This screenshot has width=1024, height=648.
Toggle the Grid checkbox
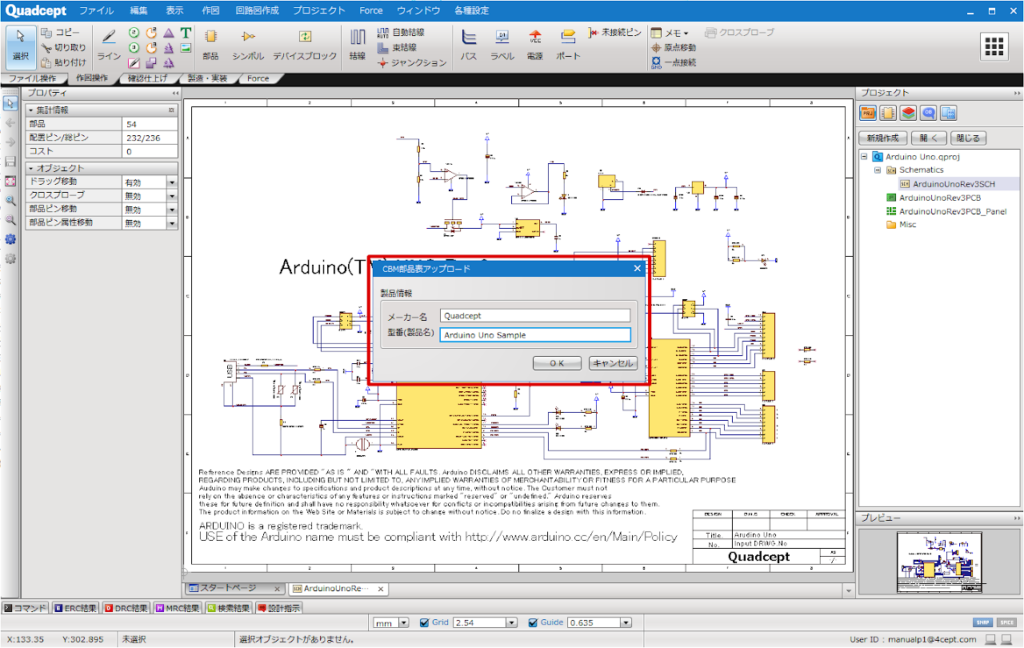coord(425,622)
